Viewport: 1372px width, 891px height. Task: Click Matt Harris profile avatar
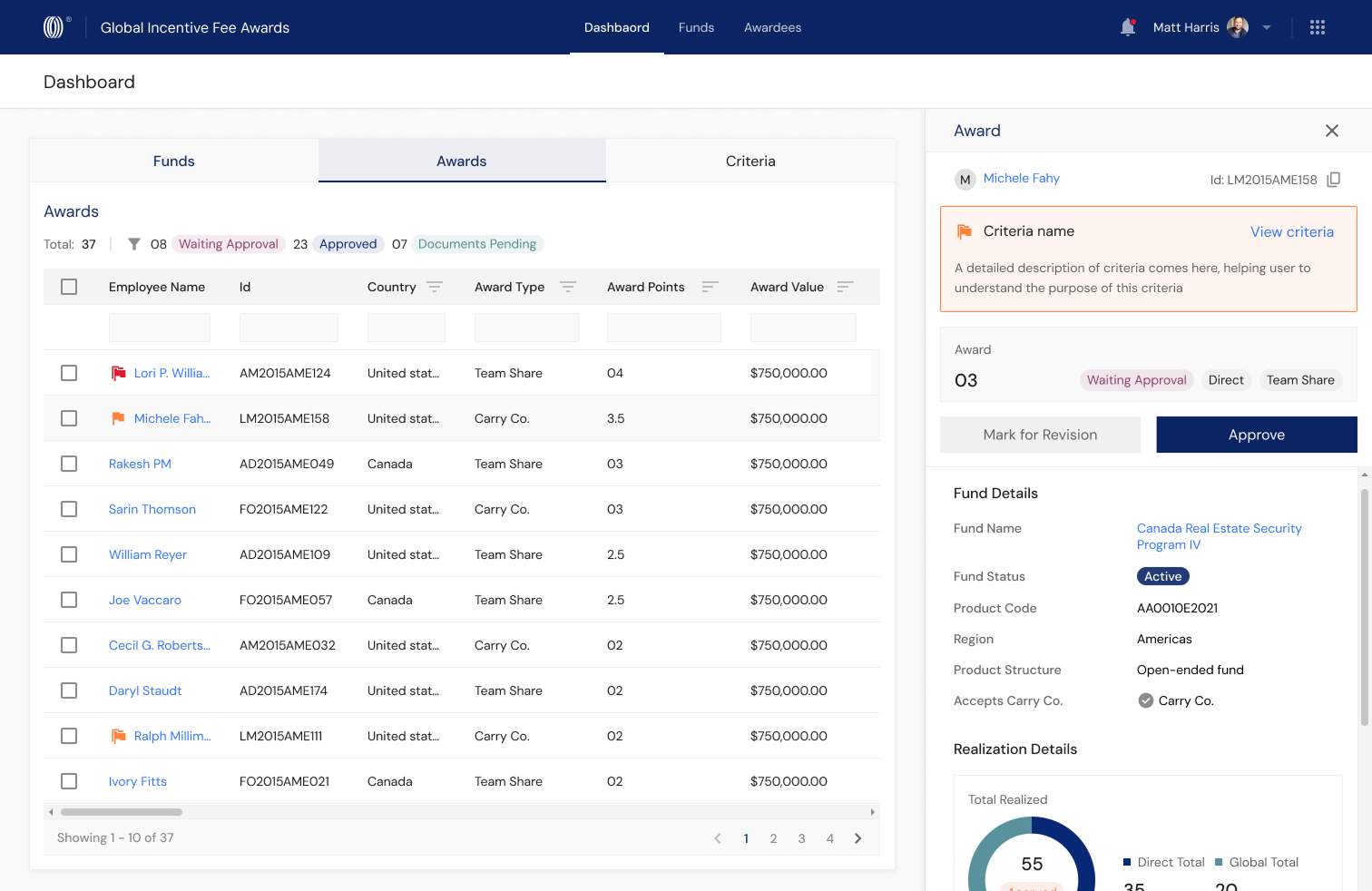pos(1238,27)
